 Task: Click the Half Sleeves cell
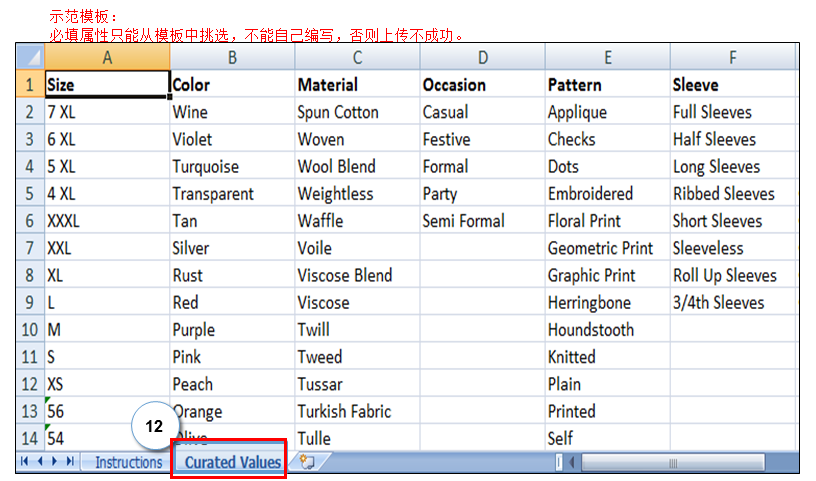(x=733, y=138)
